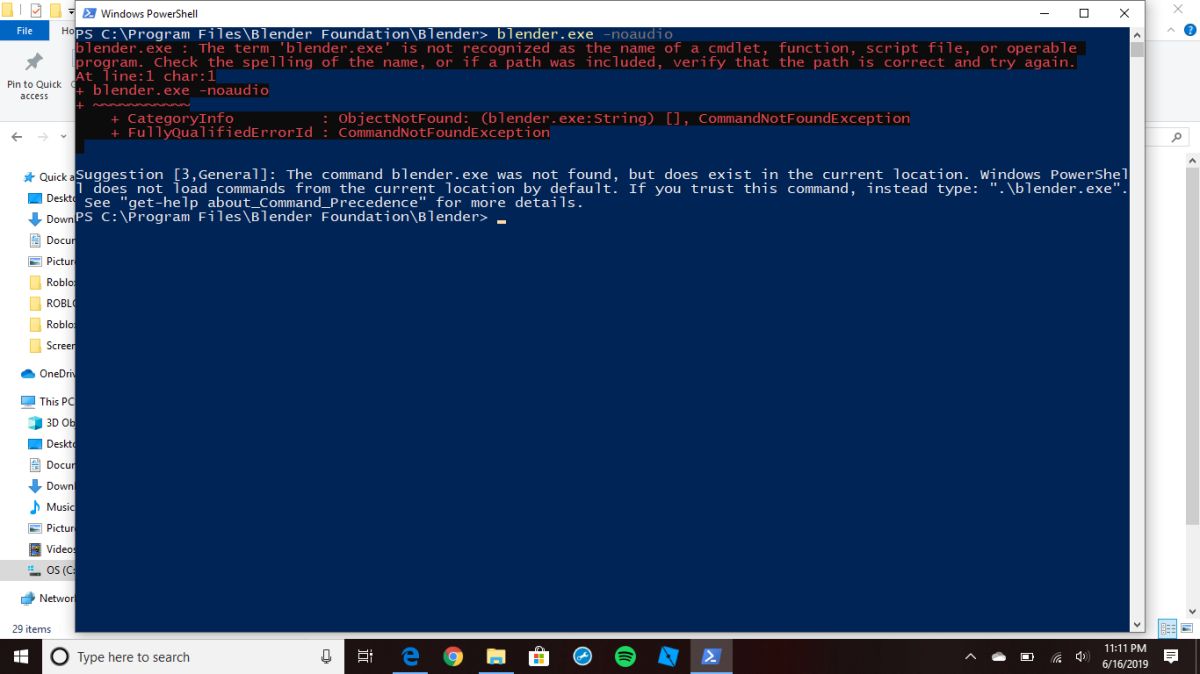The image size is (1200, 674).
Task: Launch Microsoft Edge from taskbar
Action: (410, 657)
